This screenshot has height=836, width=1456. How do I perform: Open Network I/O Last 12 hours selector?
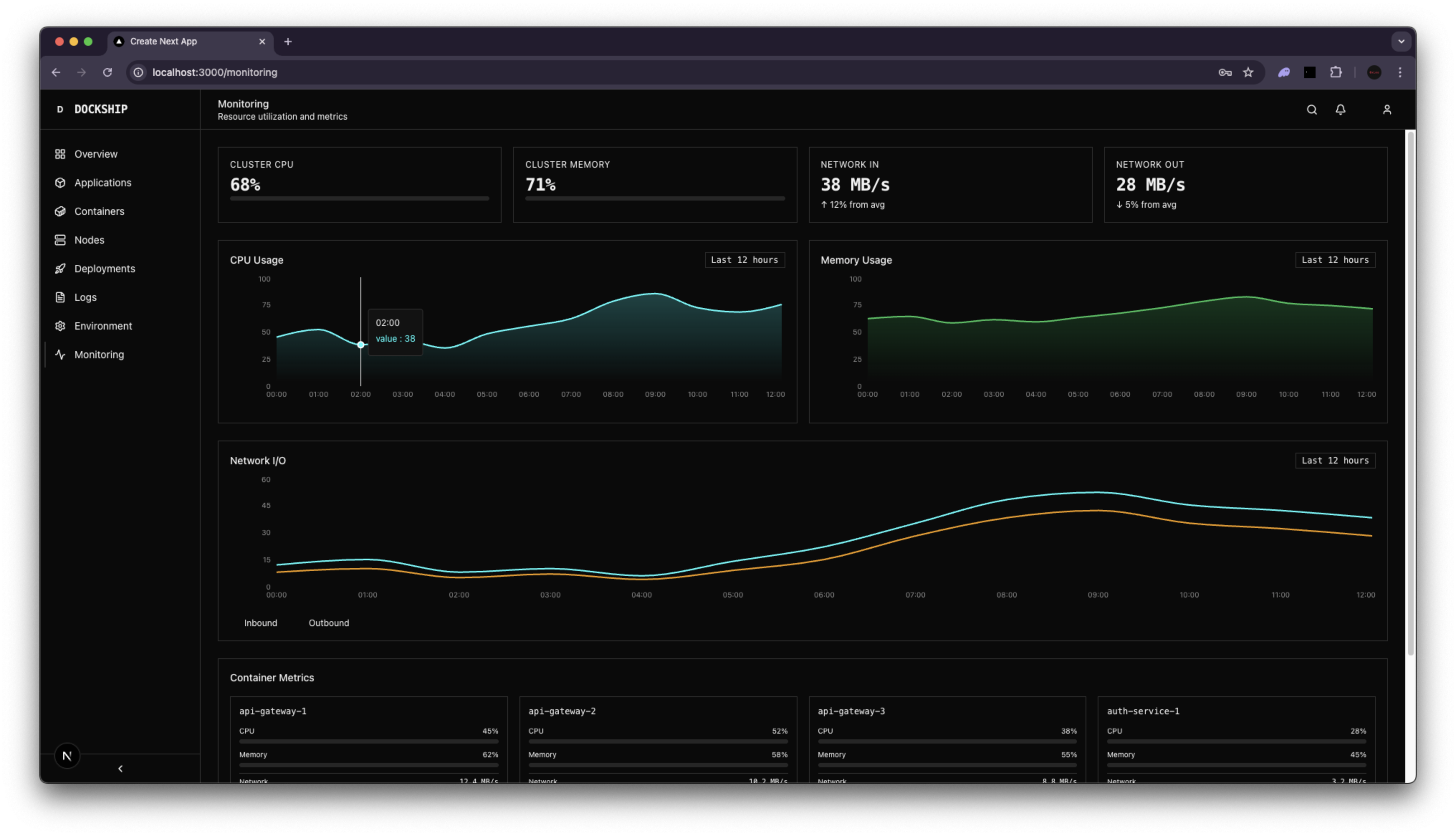point(1335,461)
